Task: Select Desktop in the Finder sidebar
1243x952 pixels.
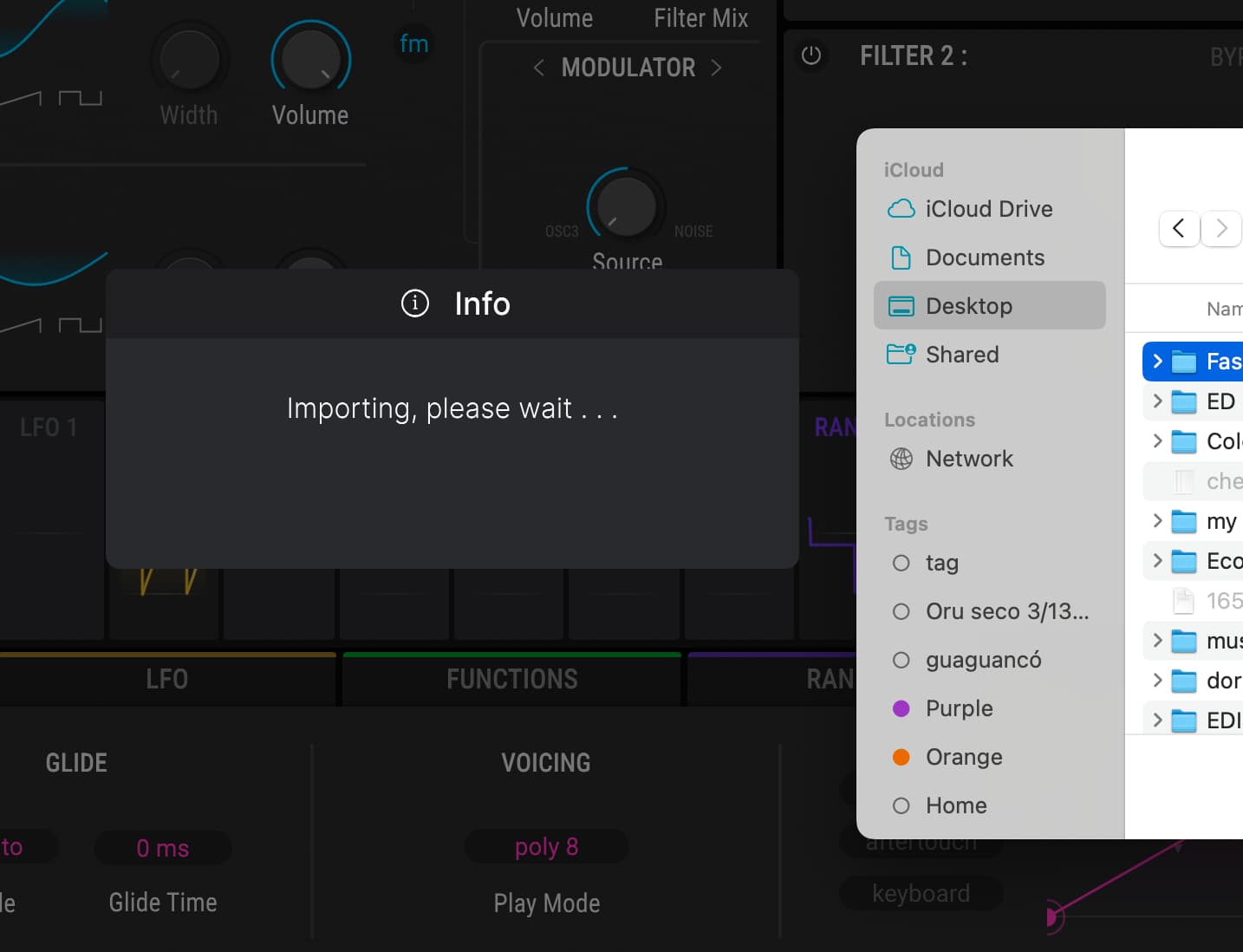Action: pyautogui.click(x=990, y=305)
